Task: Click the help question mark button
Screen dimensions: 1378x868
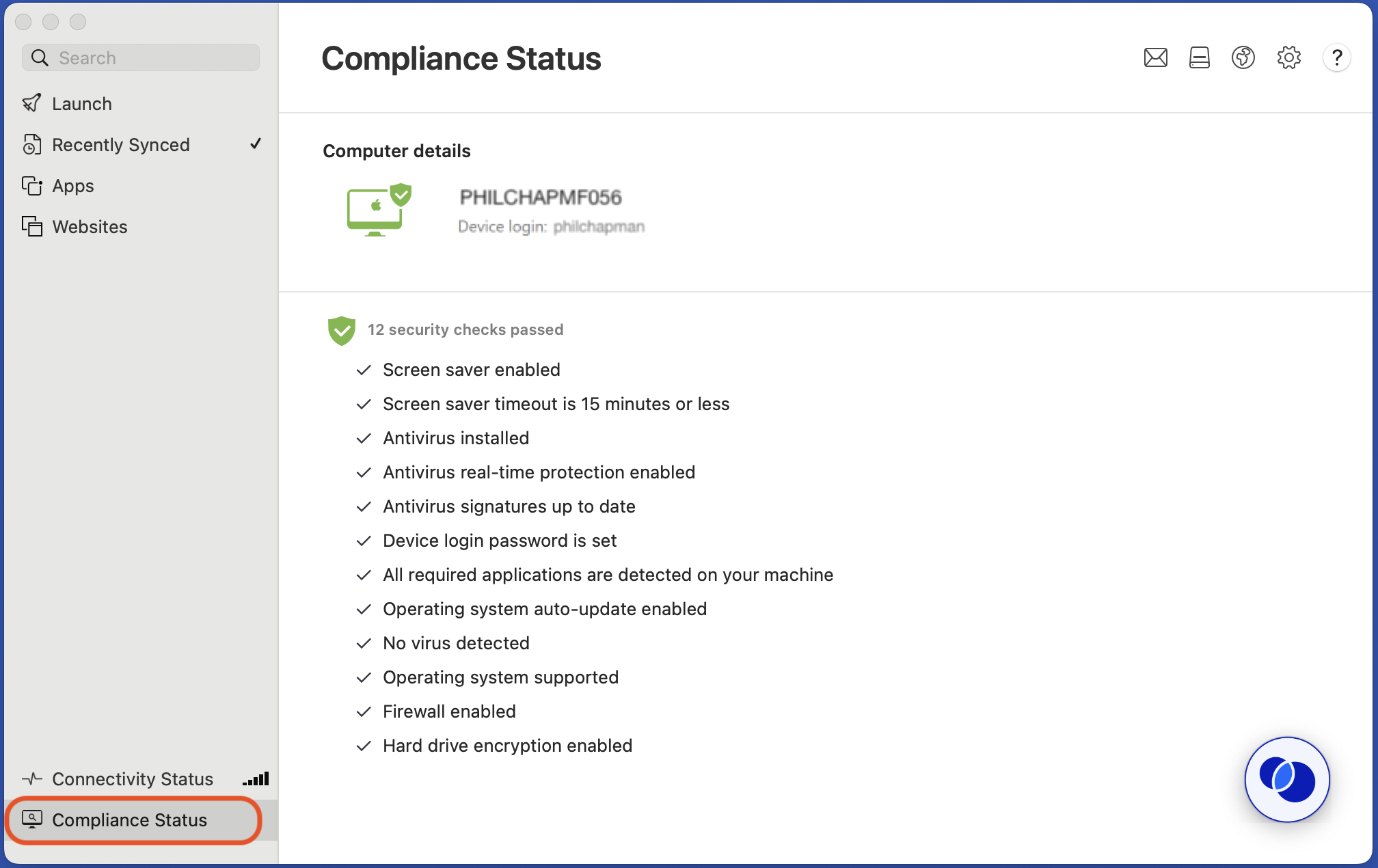Action: pyautogui.click(x=1336, y=58)
